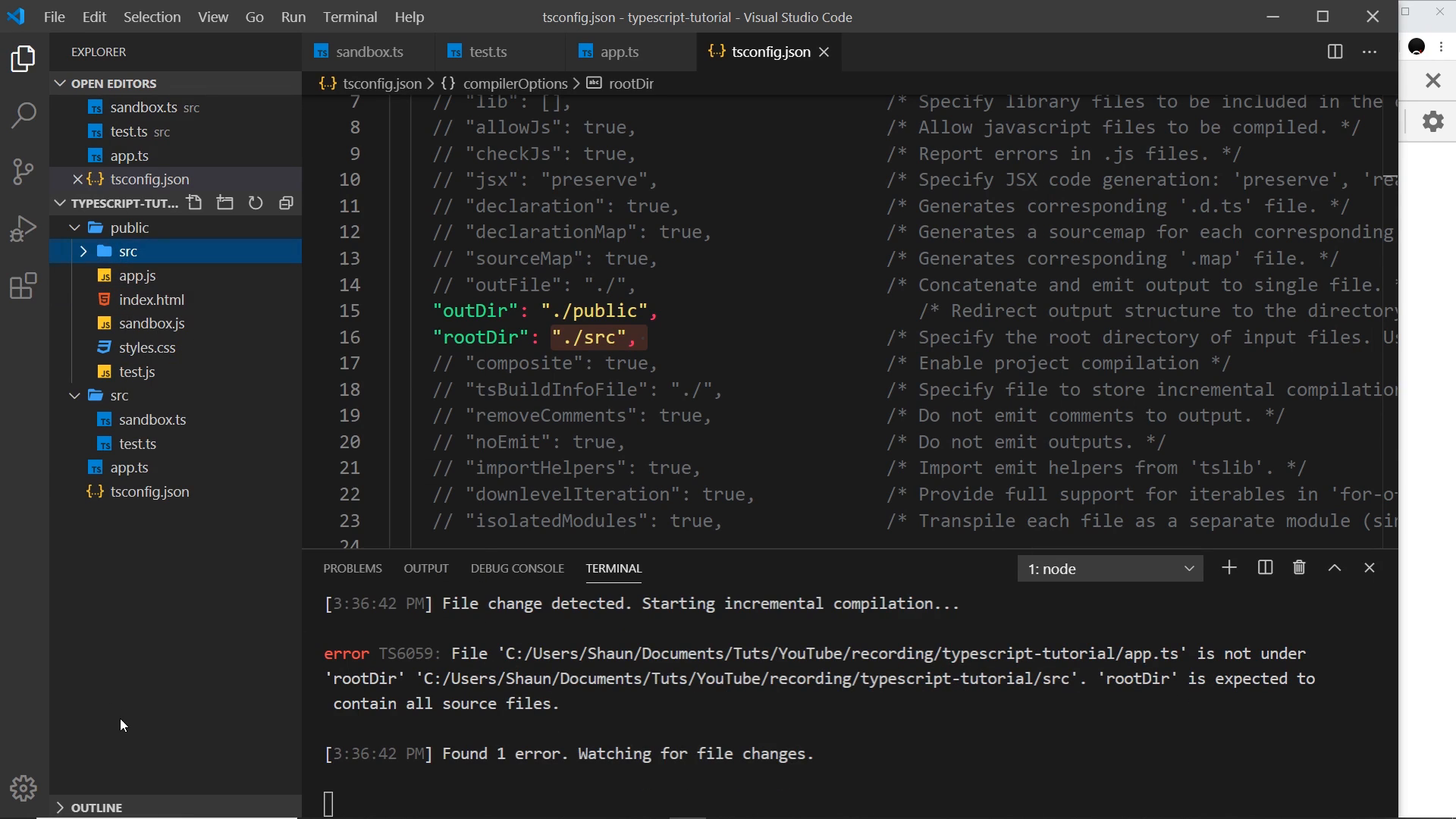Open the Run and Debug view
The height and width of the screenshot is (819, 1456).
point(24,228)
